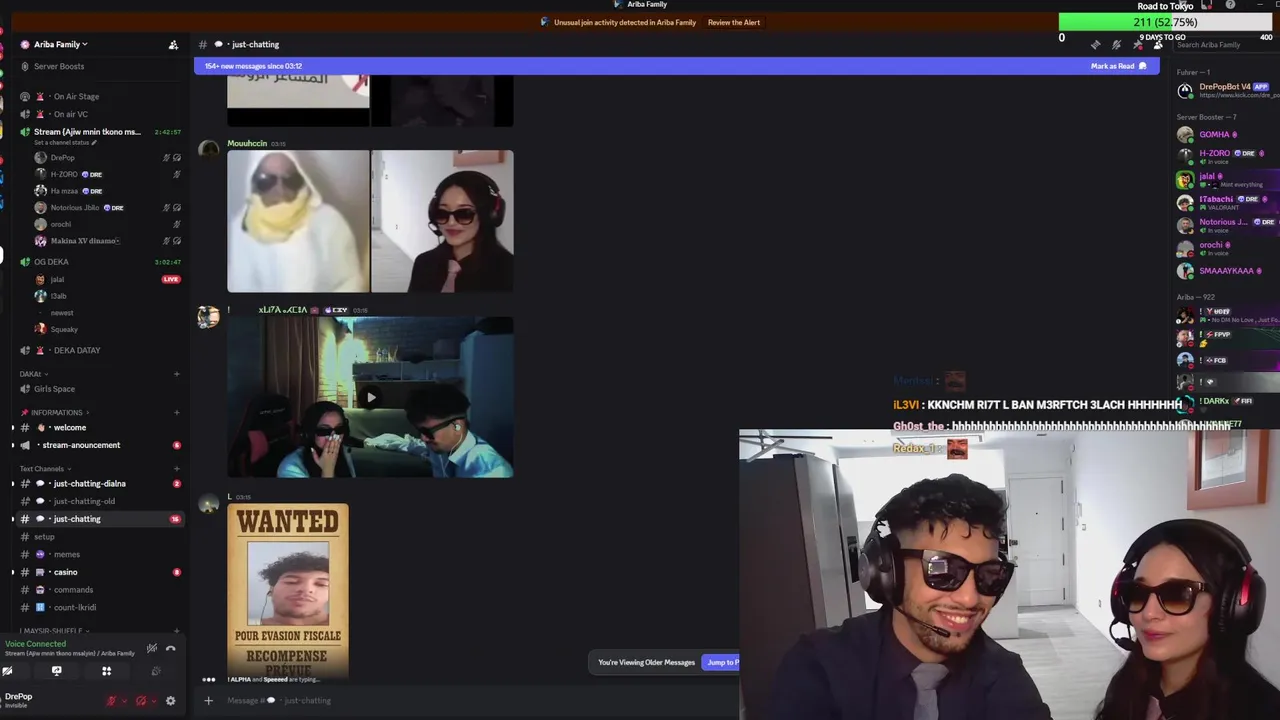Toggle deafen headphones for DrePop
1280x720 pixels.
click(141, 701)
